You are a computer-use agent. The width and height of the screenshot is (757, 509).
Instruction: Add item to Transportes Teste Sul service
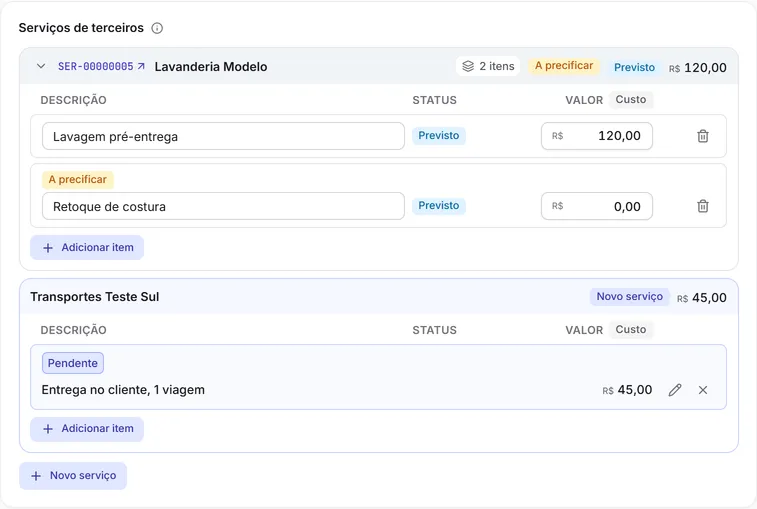point(87,429)
